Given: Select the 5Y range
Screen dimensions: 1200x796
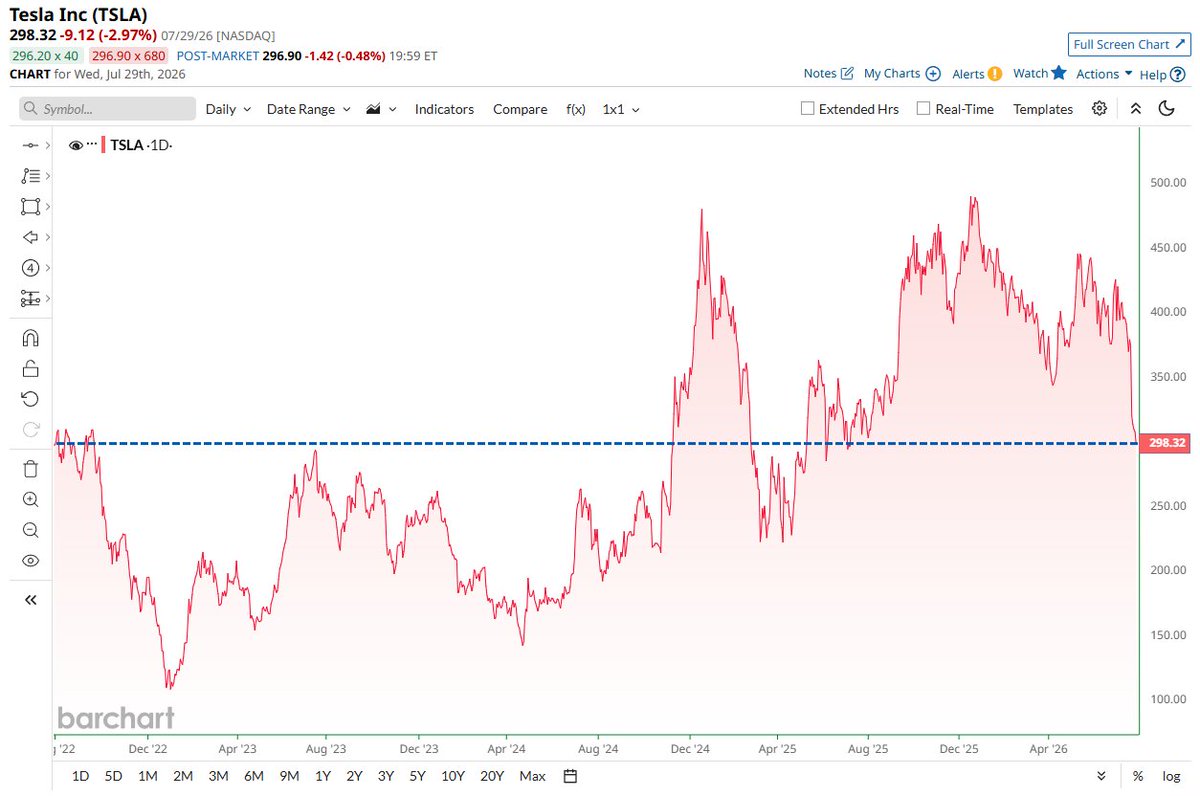Looking at the screenshot, I should (x=419, y=776).
